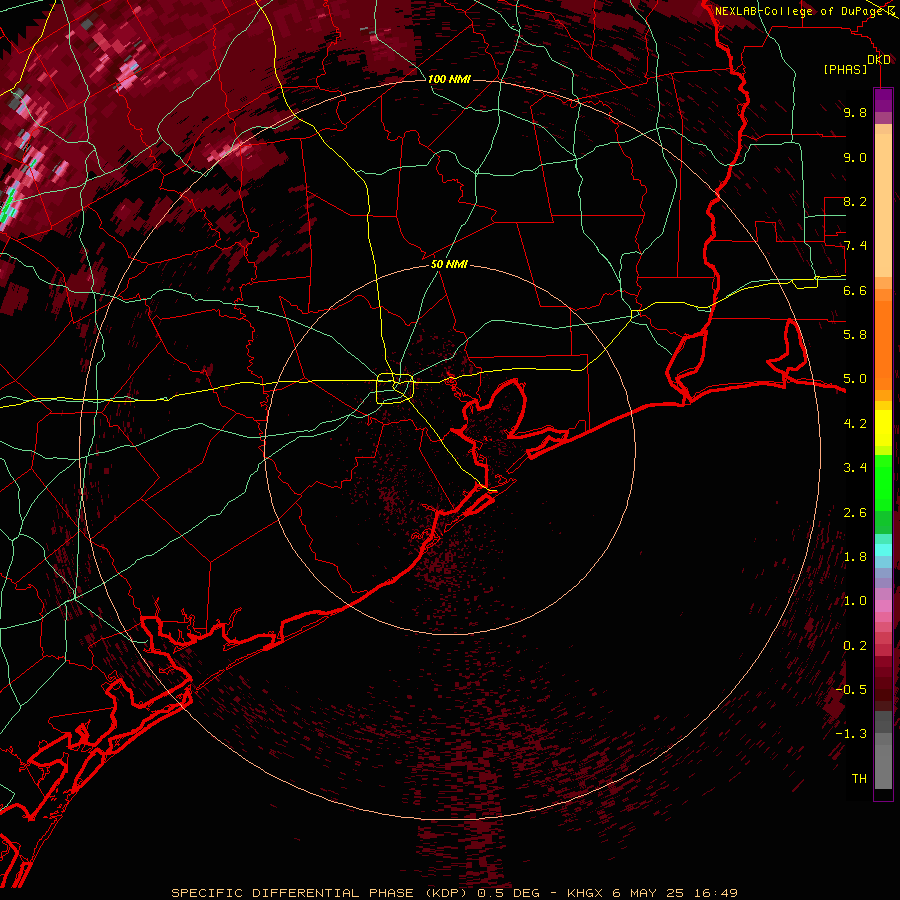
Task: Select the 1.8 scale value
Action: point(855,557)
